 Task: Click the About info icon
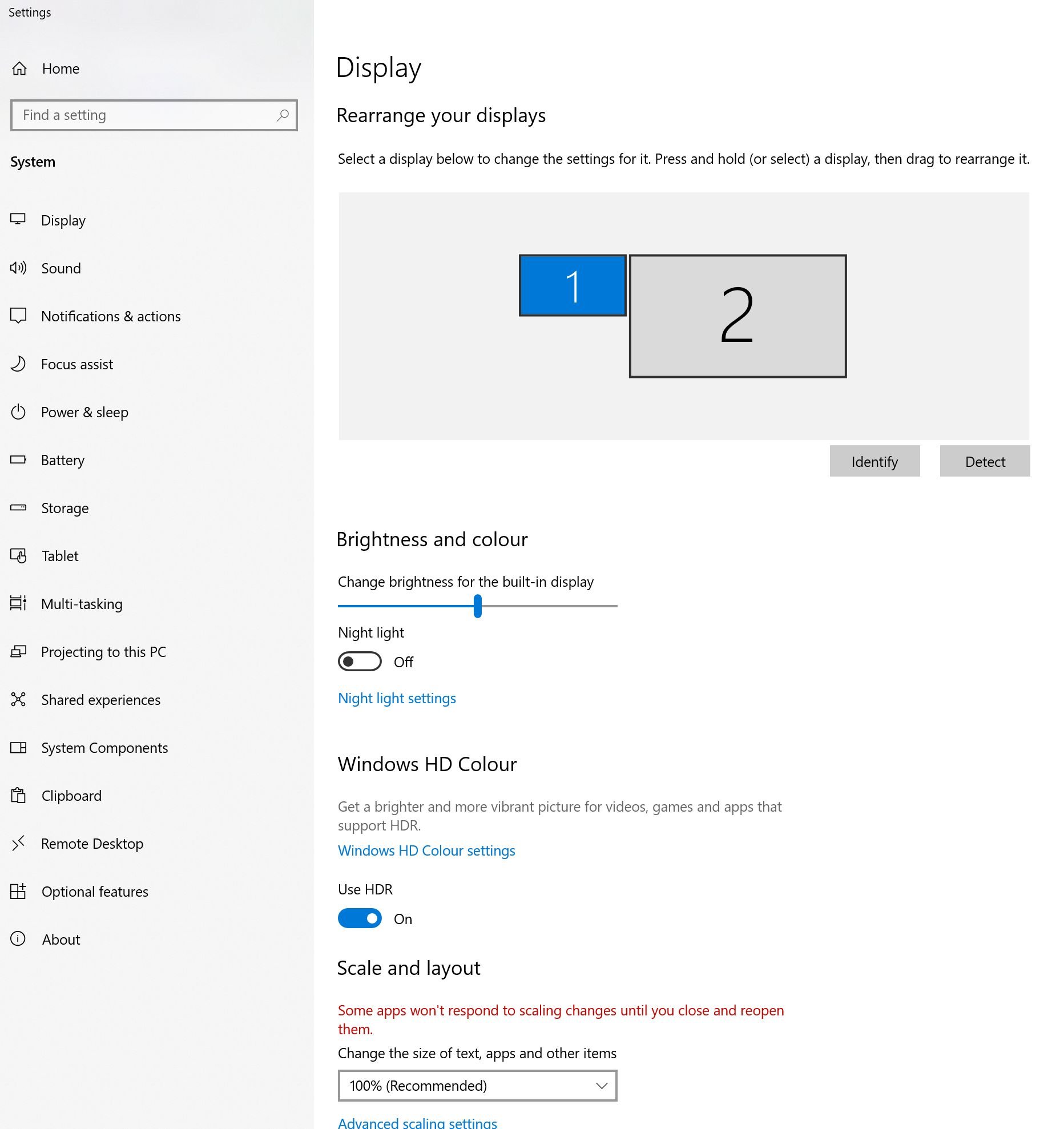(18, 939)
